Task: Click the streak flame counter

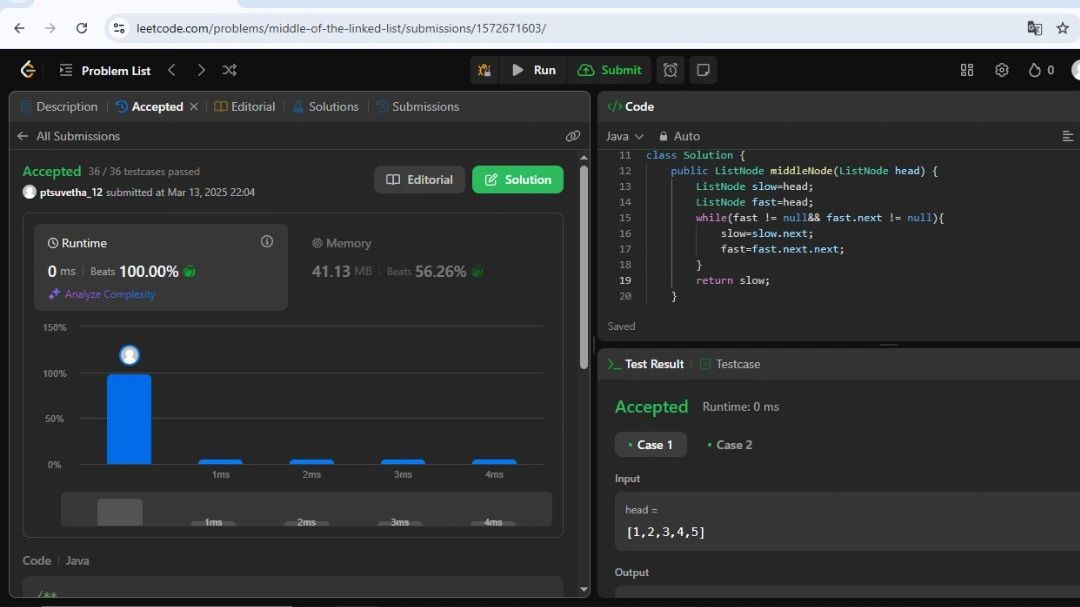Action: coord(1041,70)
